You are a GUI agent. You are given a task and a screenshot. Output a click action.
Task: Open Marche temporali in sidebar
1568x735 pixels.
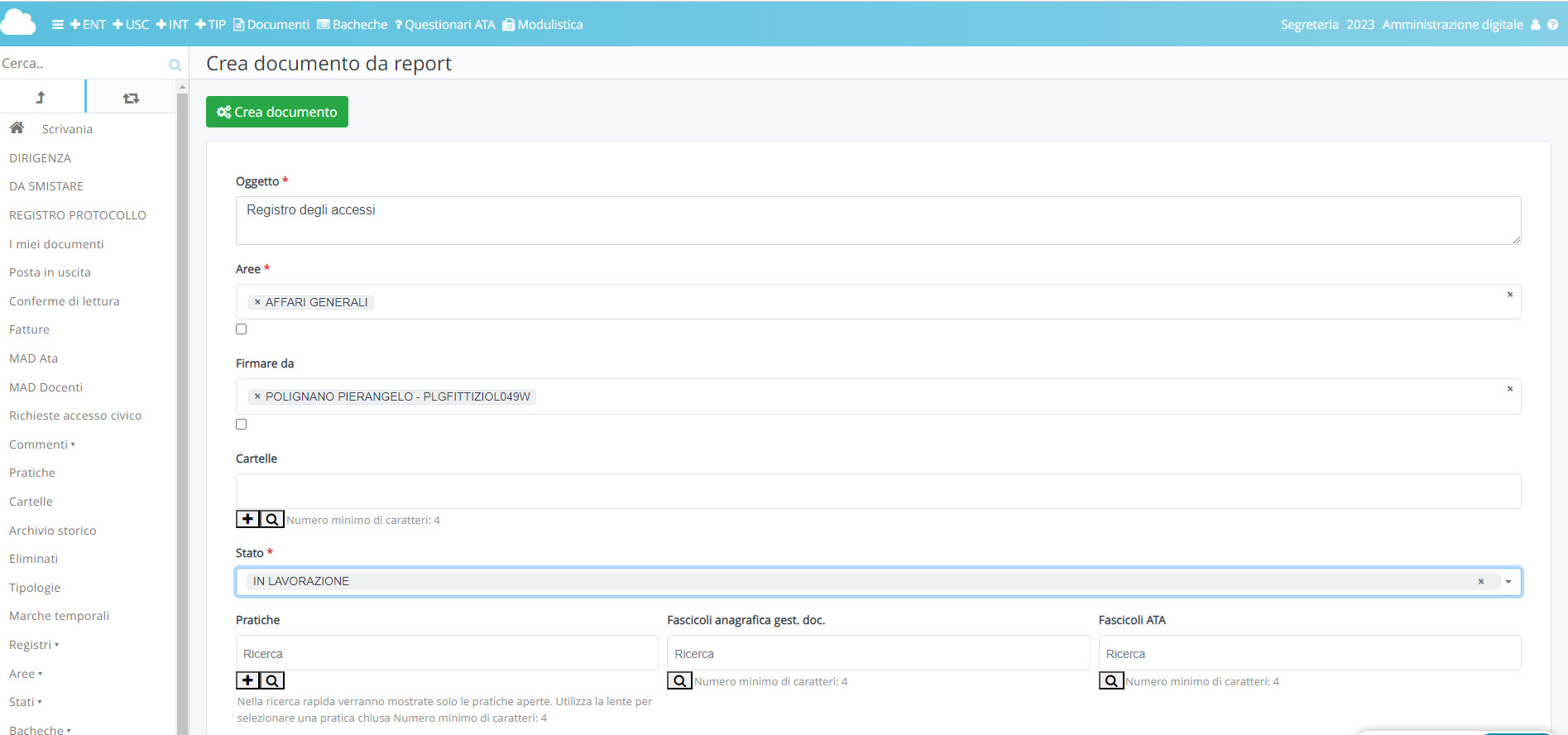pos(59,616)
